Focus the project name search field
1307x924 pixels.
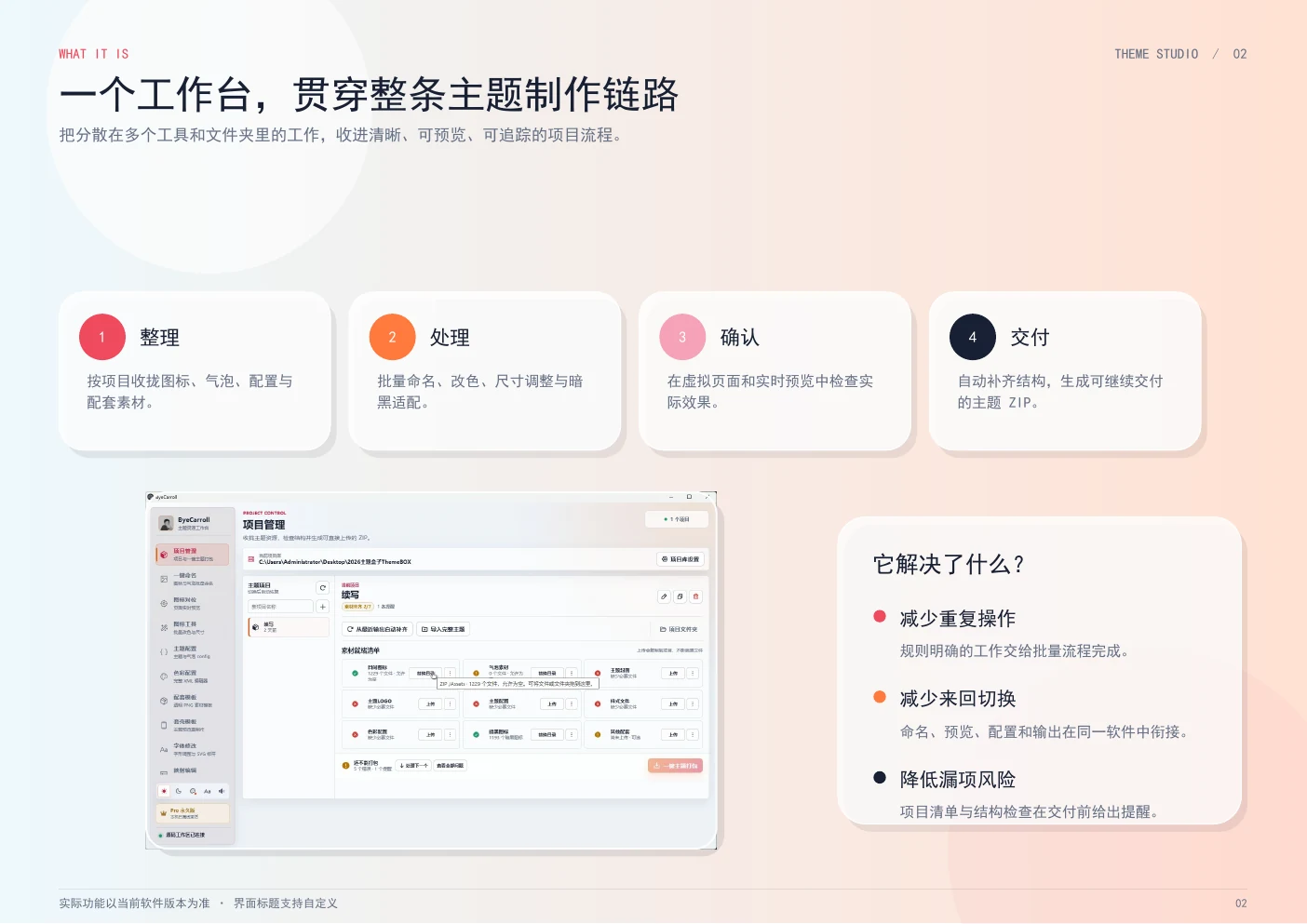point(281,607)
